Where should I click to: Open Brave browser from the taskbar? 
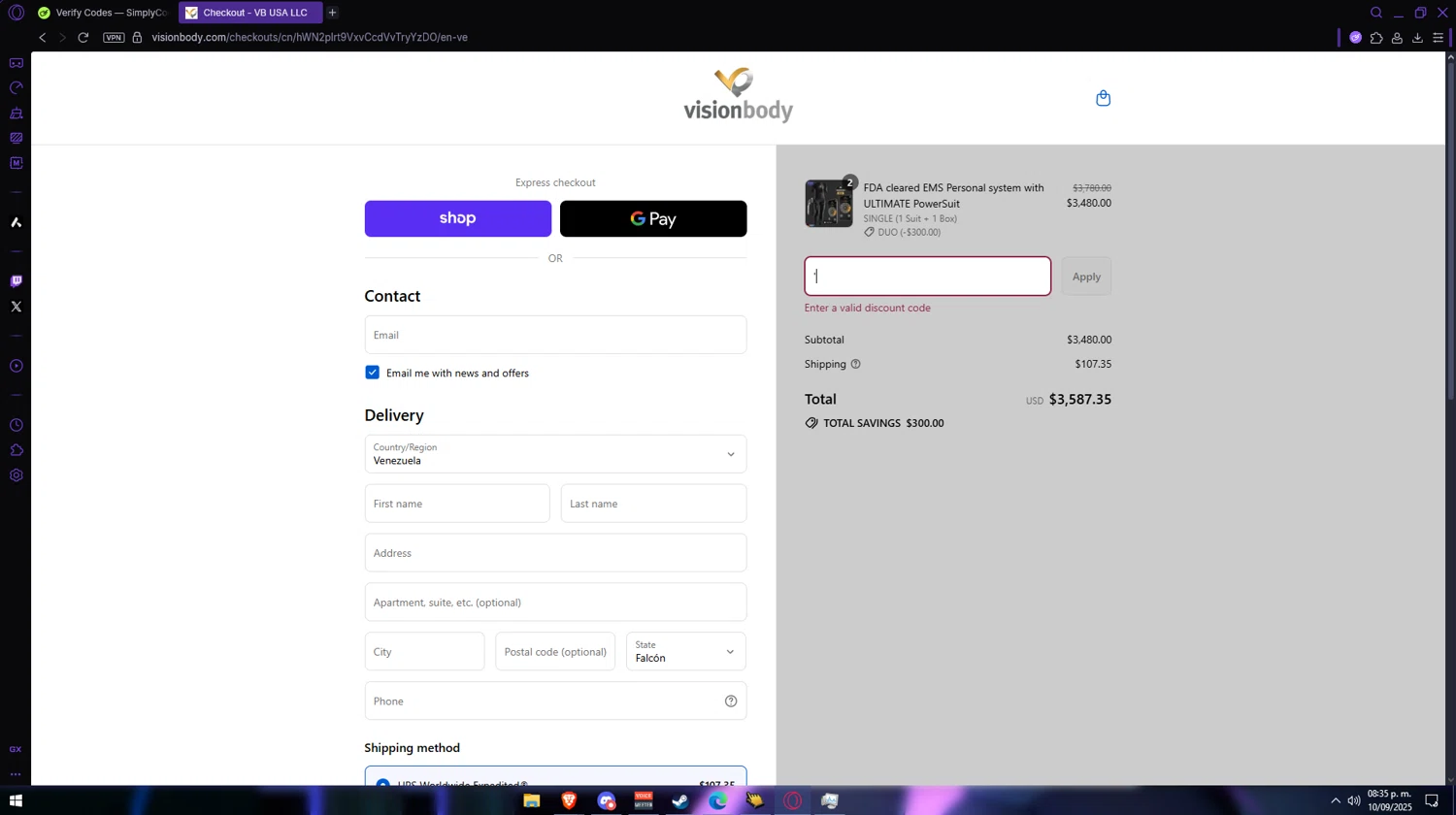tap(569, 800)
